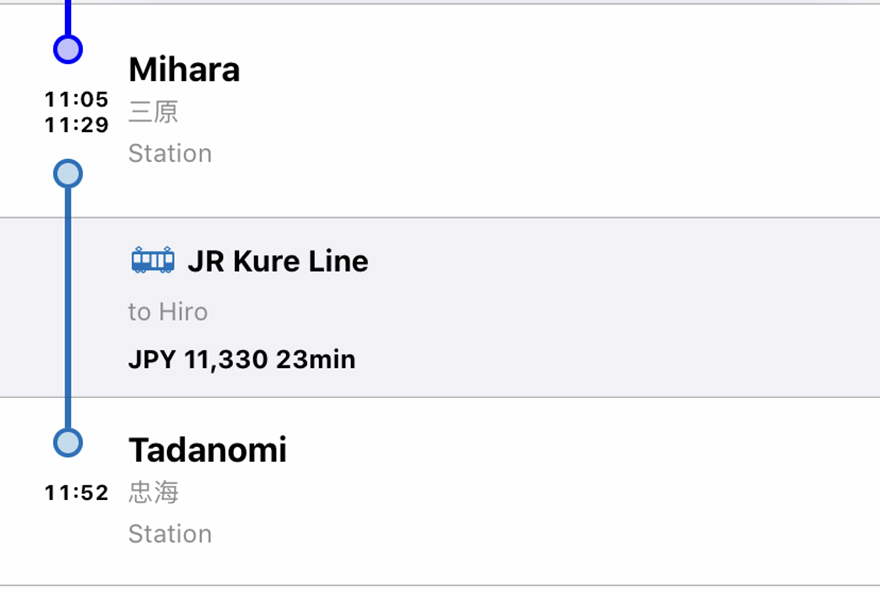This screenshot has height=597, width=880.
Task: Select the Station label under Tadanomi
Action: [x=170, y=534]
